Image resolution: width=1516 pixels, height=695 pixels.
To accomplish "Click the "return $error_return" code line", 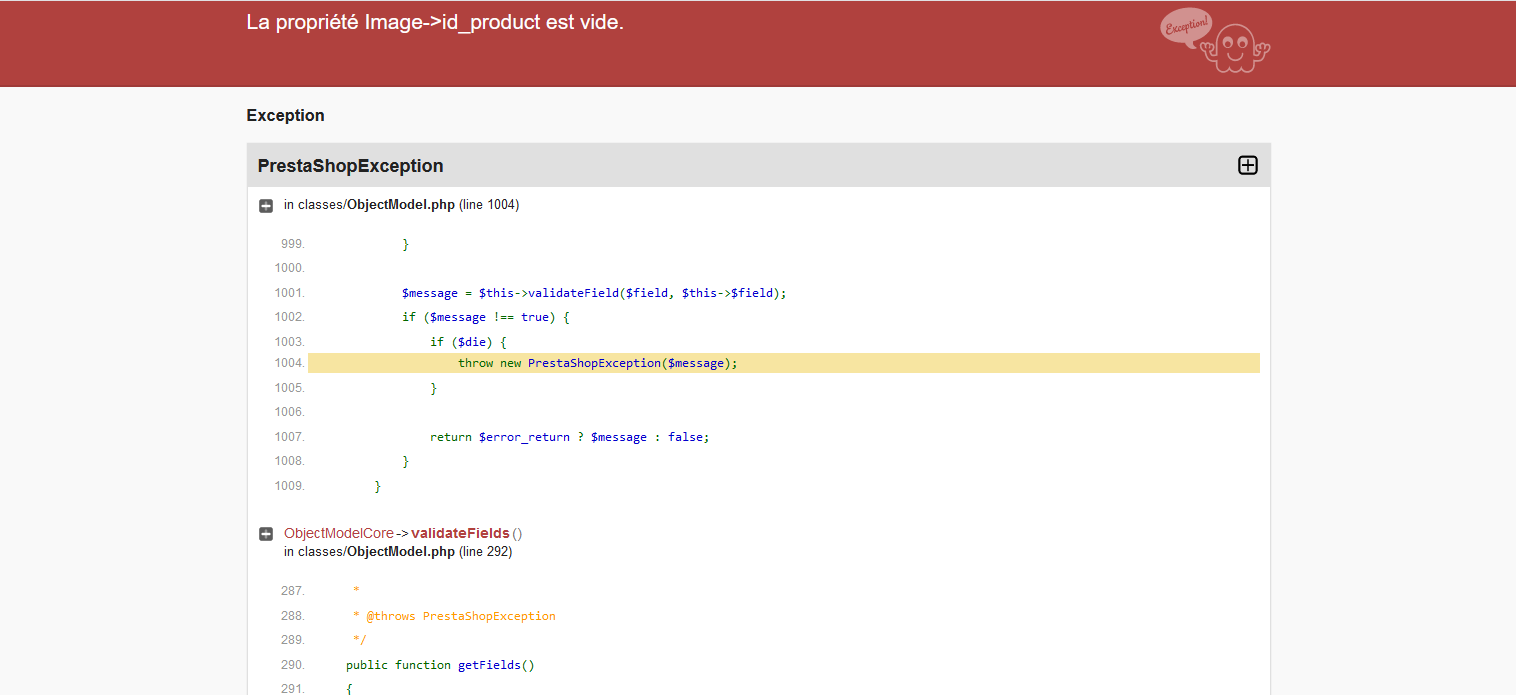I will click(569, 437).
